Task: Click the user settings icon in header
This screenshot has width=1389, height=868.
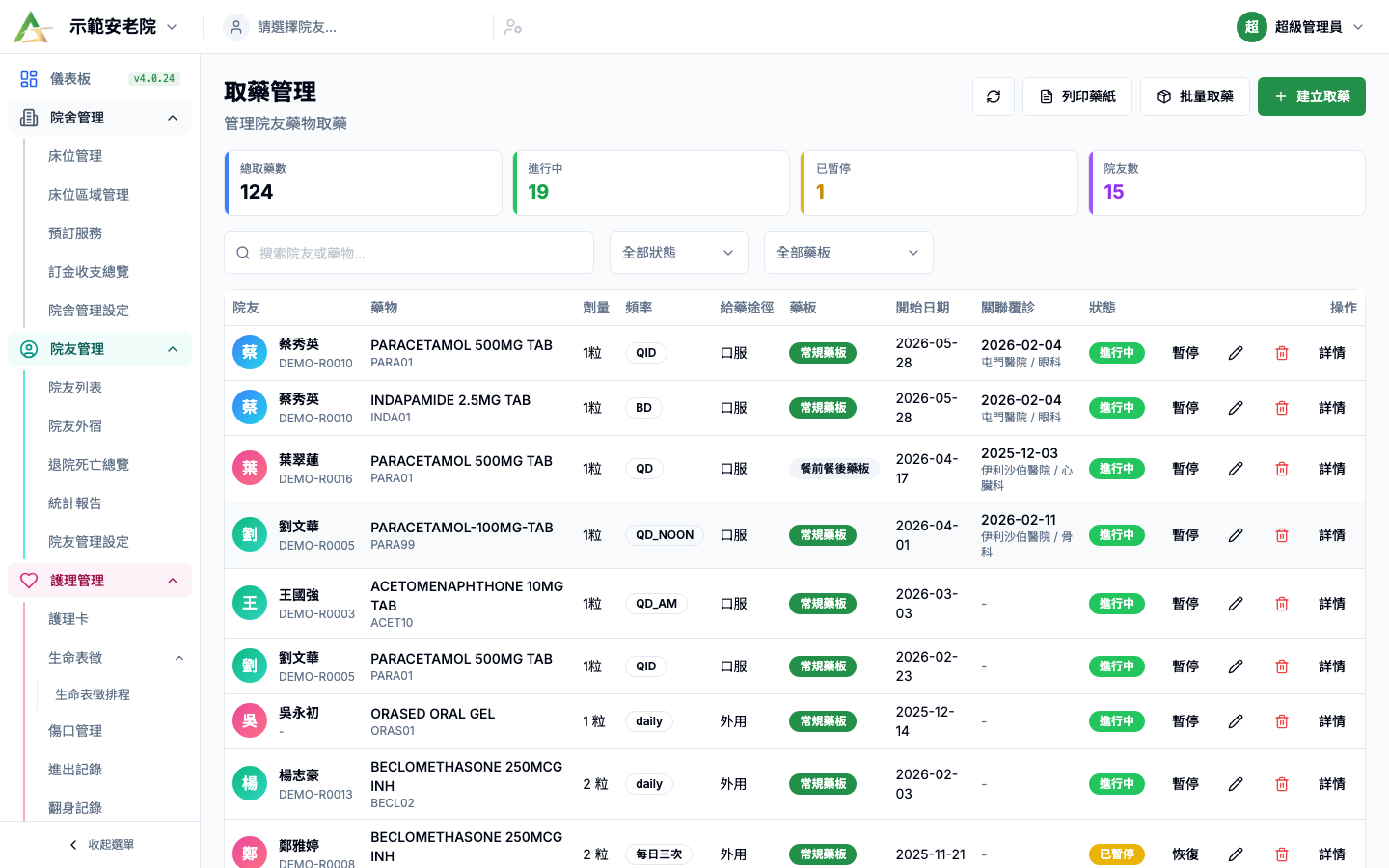Action: tap(513, 27)
